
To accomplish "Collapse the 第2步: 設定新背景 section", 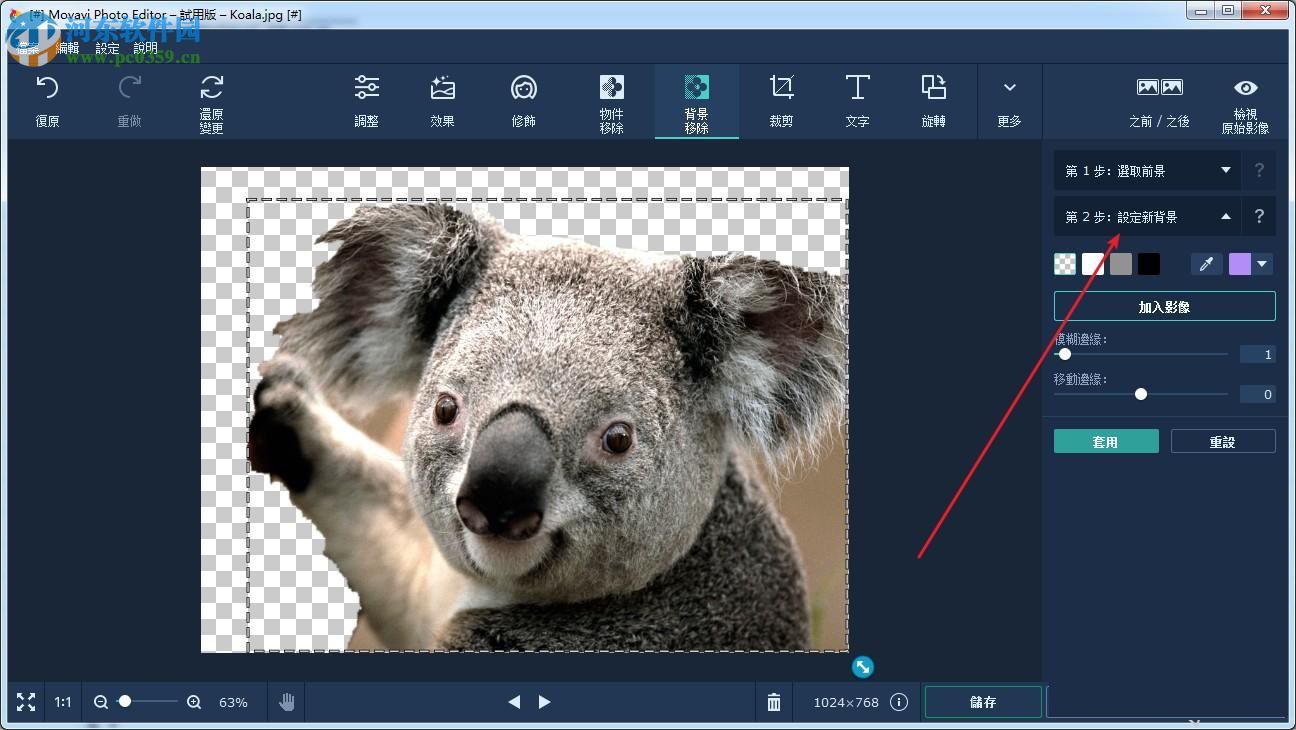I will coord(1225,216).
